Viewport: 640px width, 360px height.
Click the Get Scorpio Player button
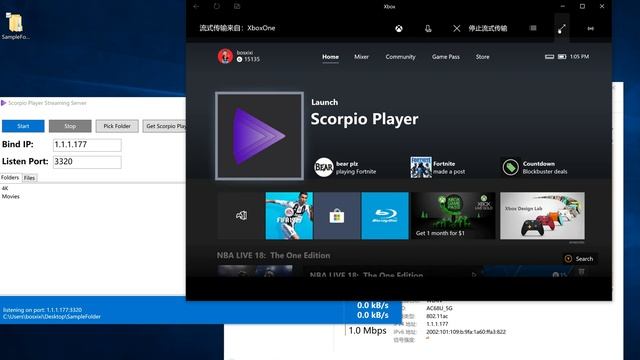tap(164, 126)
